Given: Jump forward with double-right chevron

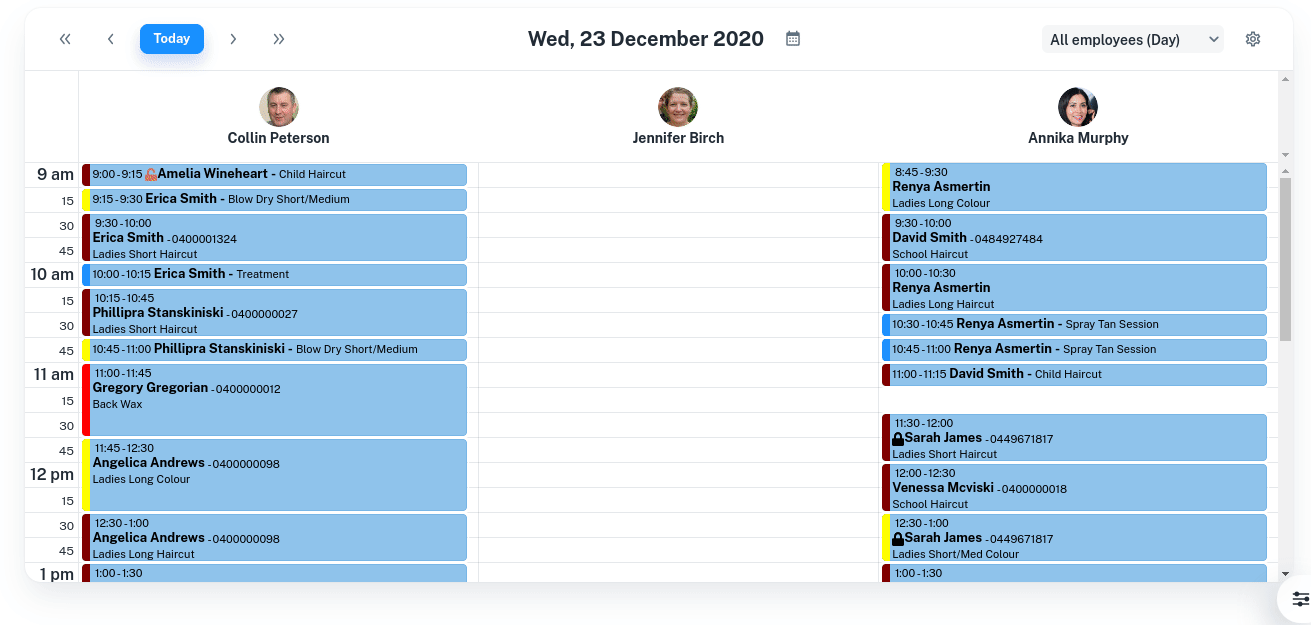Looking at the screenshot, I should [x=279, y=39].
